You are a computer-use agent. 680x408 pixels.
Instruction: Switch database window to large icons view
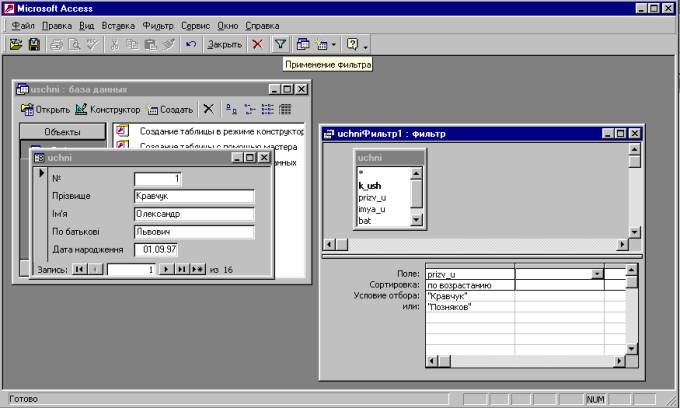[232, 109]
